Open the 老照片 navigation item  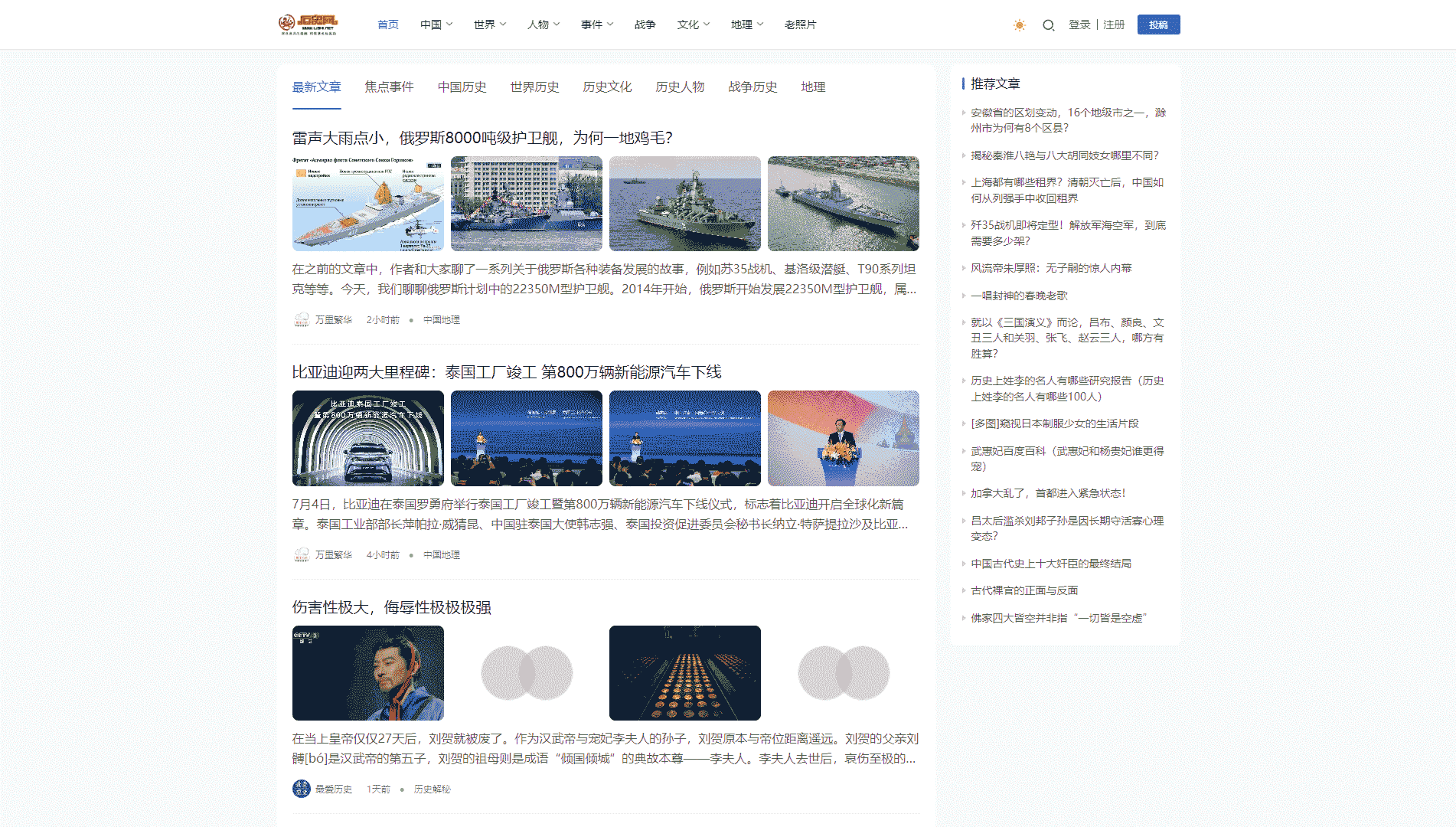point(801,25)
